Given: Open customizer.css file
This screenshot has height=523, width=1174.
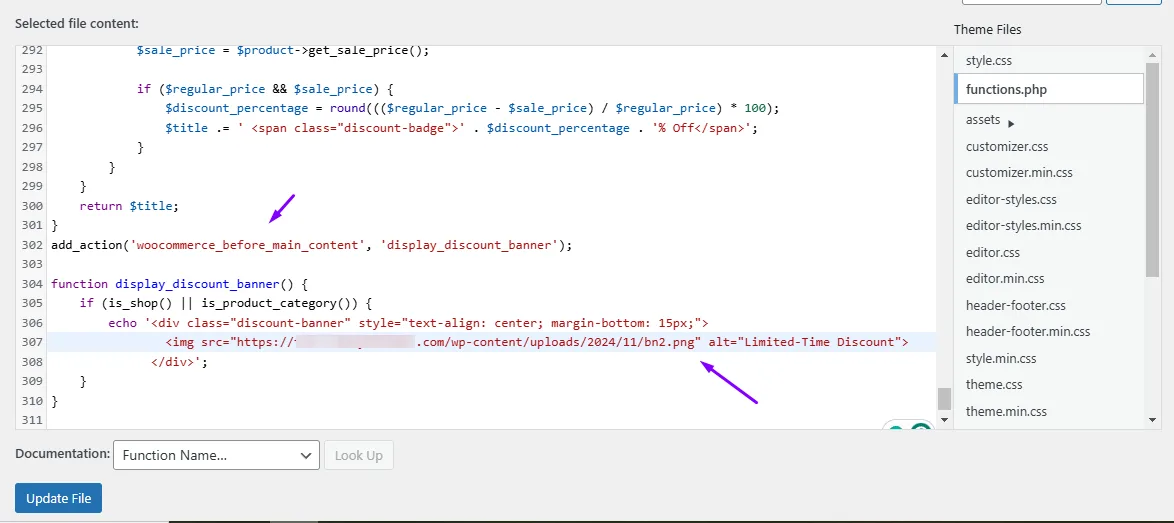Looking at the screenshot, I should click(1007, 146).
